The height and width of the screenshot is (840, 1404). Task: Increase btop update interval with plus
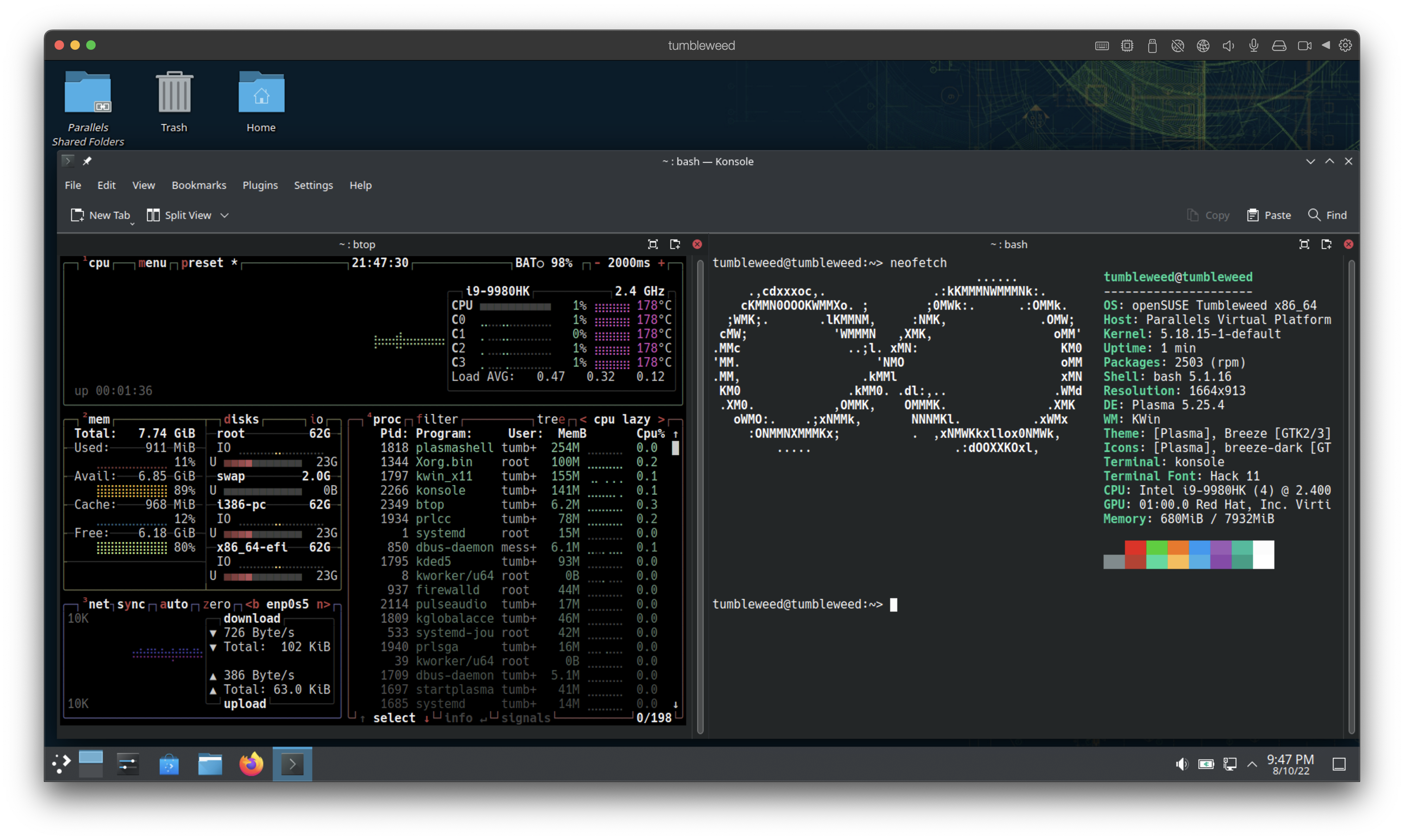[x=660, y=263]
